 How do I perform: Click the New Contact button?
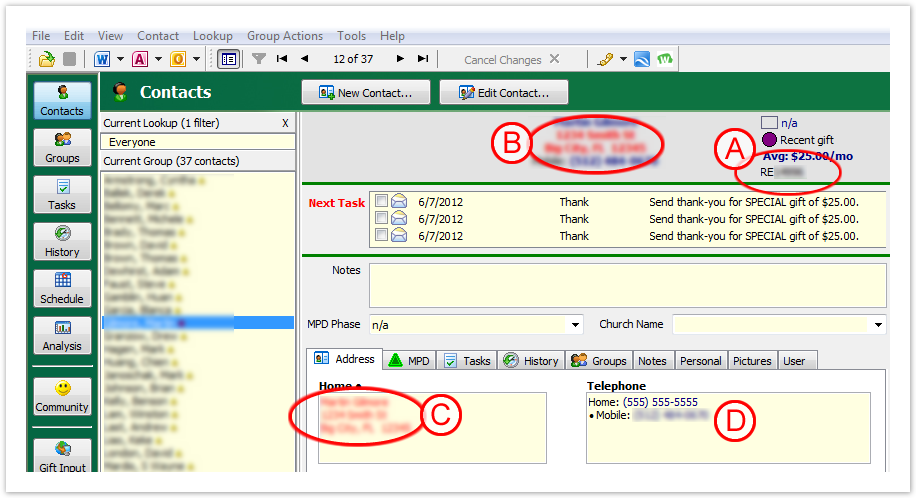click(366, 93)
